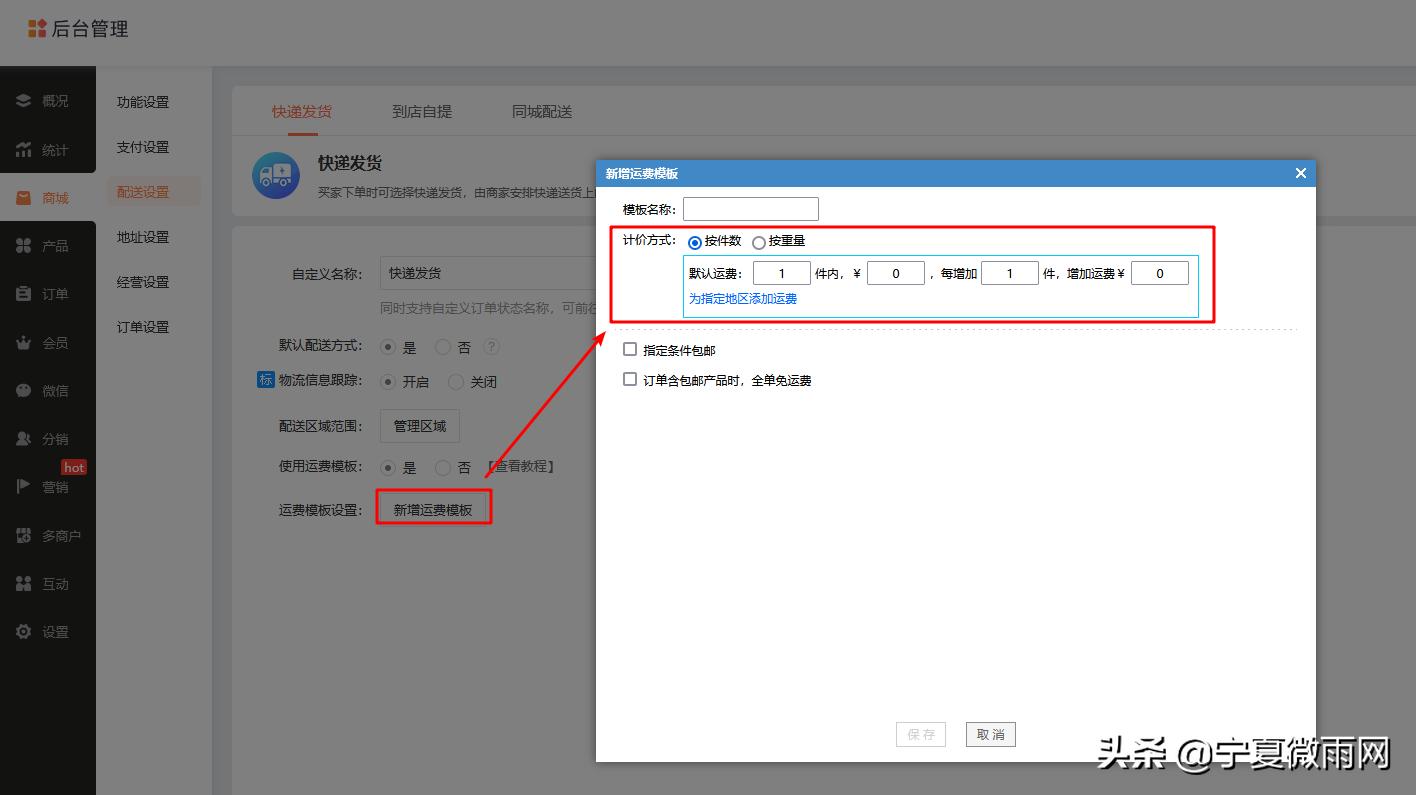Open the 概况 (Overview) sidebar icon
The width and height of the screenshot is (1416, 795).
point(23,100)
